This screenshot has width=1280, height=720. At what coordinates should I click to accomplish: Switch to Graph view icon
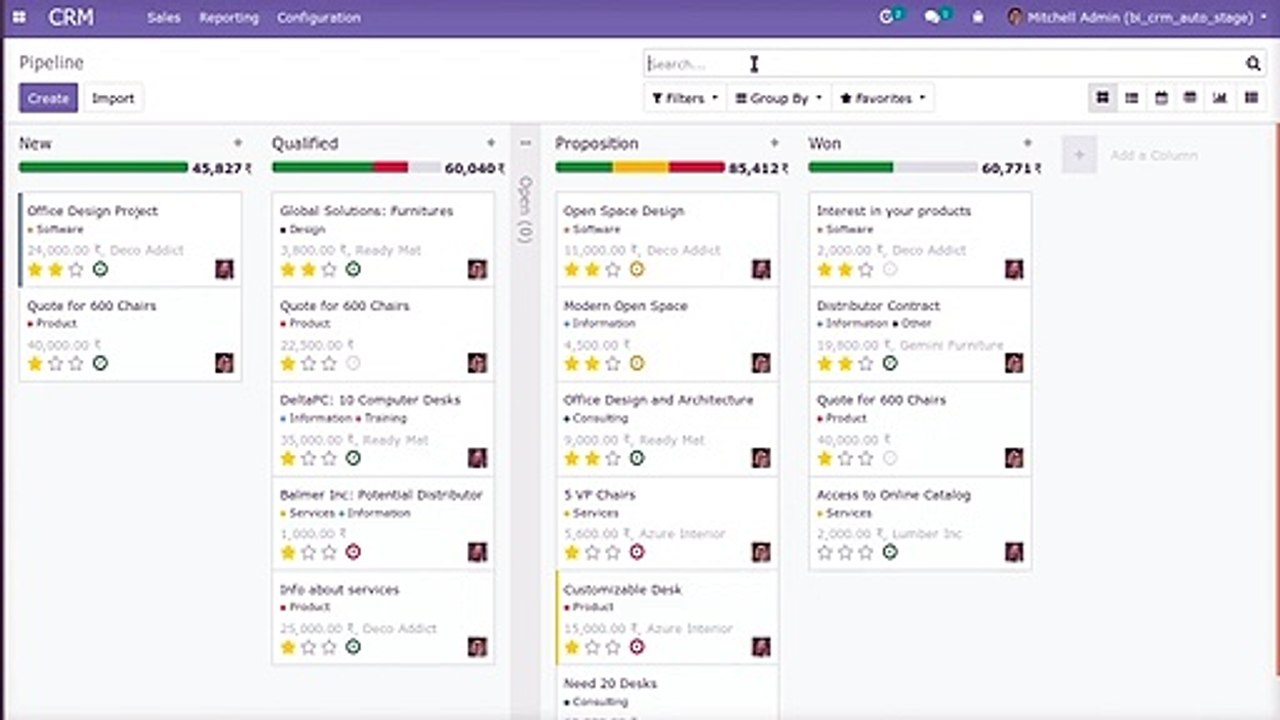(1220, 98)
